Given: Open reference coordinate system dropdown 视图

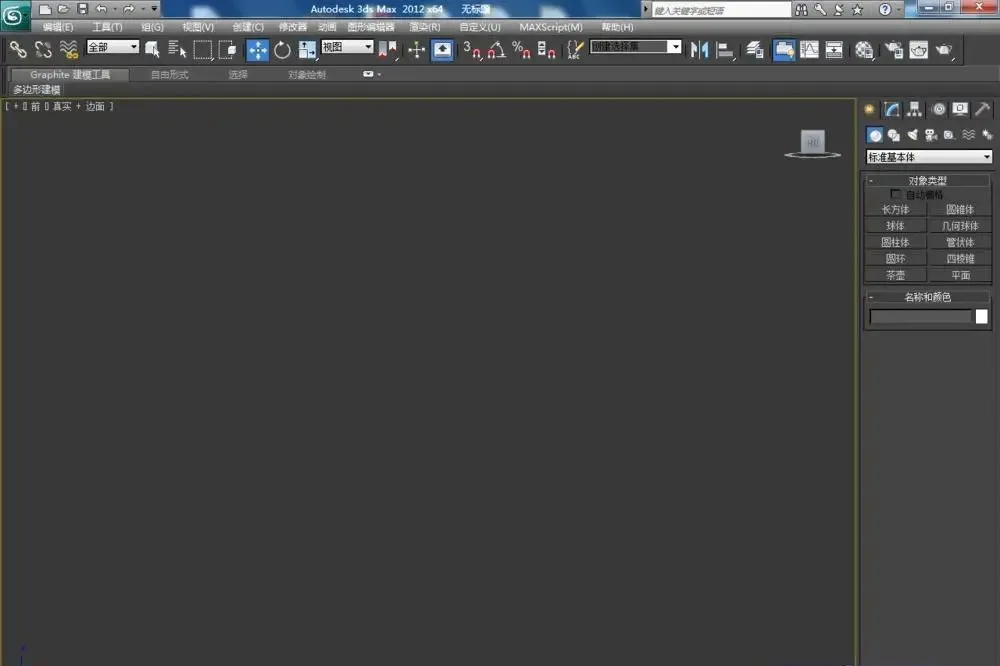Looking at the screenshot, I should 347,47.
